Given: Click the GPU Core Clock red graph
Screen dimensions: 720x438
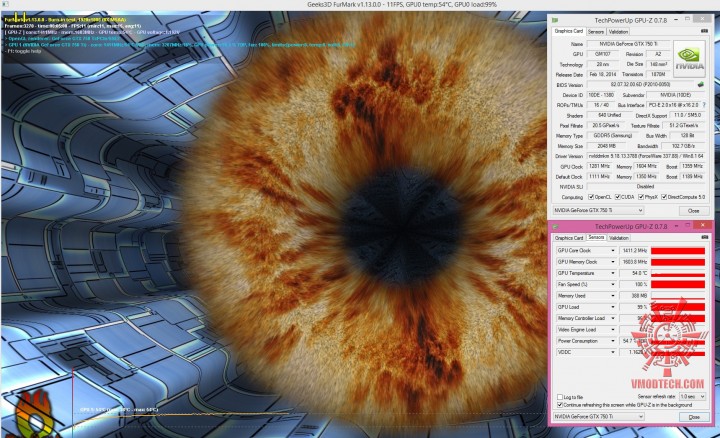Looking at the screenshot, I should coord(678,251).
